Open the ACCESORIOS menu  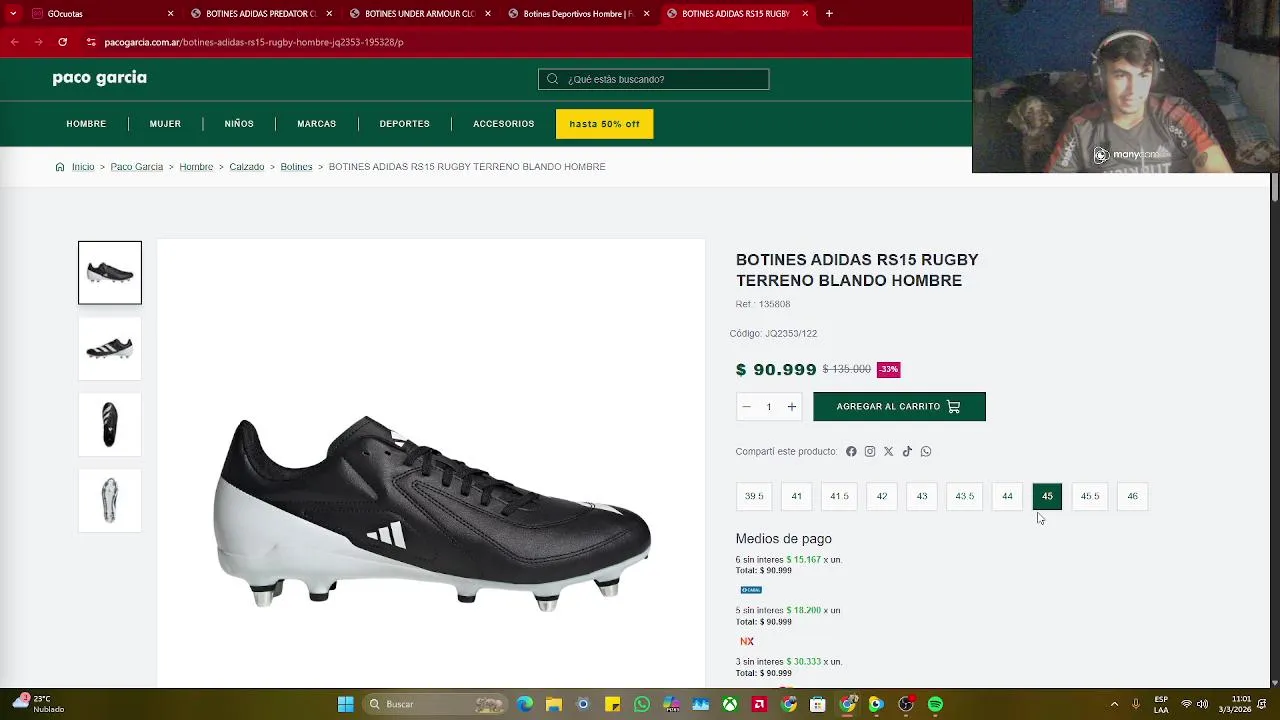click(503, 124)
